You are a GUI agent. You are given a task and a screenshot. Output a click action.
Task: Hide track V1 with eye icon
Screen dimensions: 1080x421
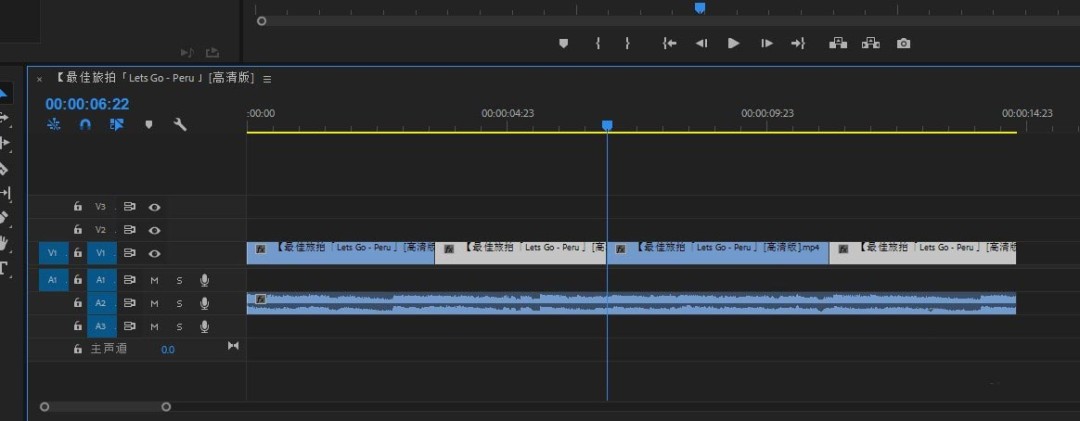[155, 254]
